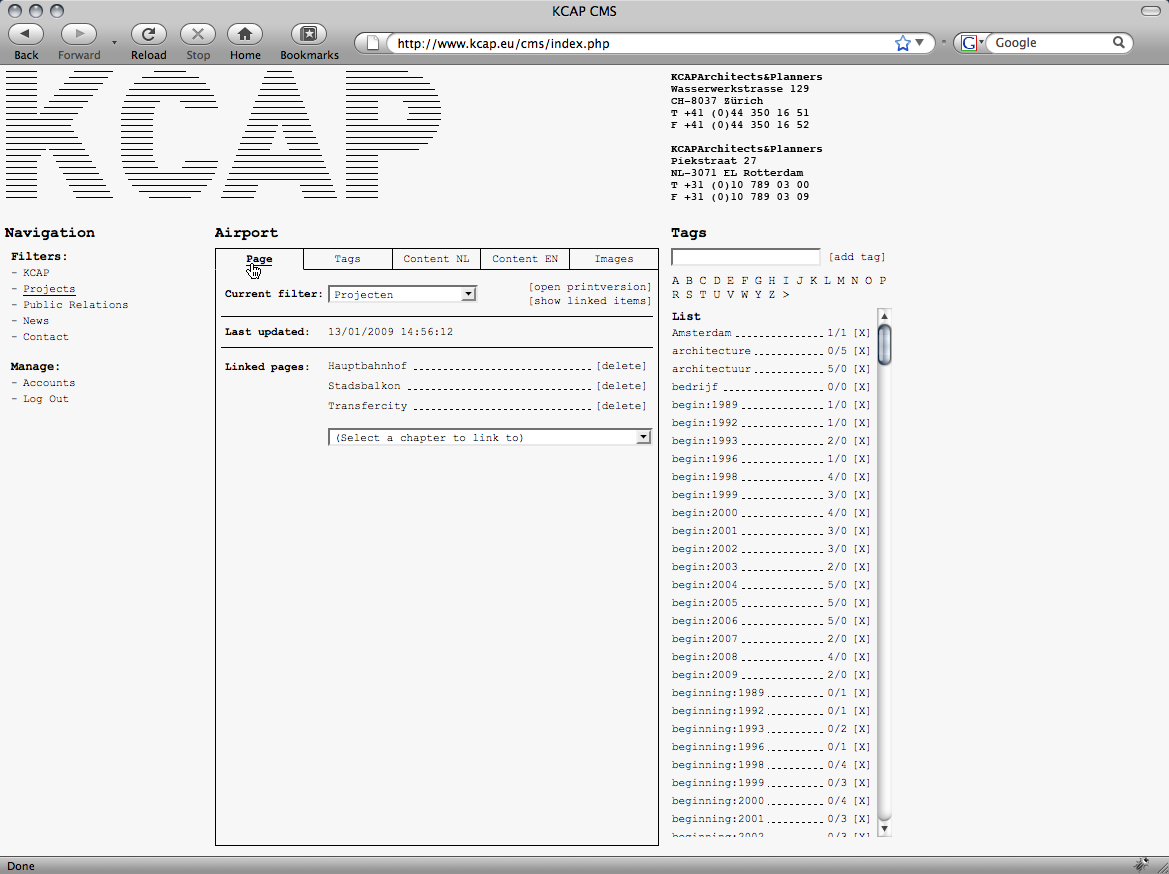Delete the Hauptbahnhof linked page

621,366
